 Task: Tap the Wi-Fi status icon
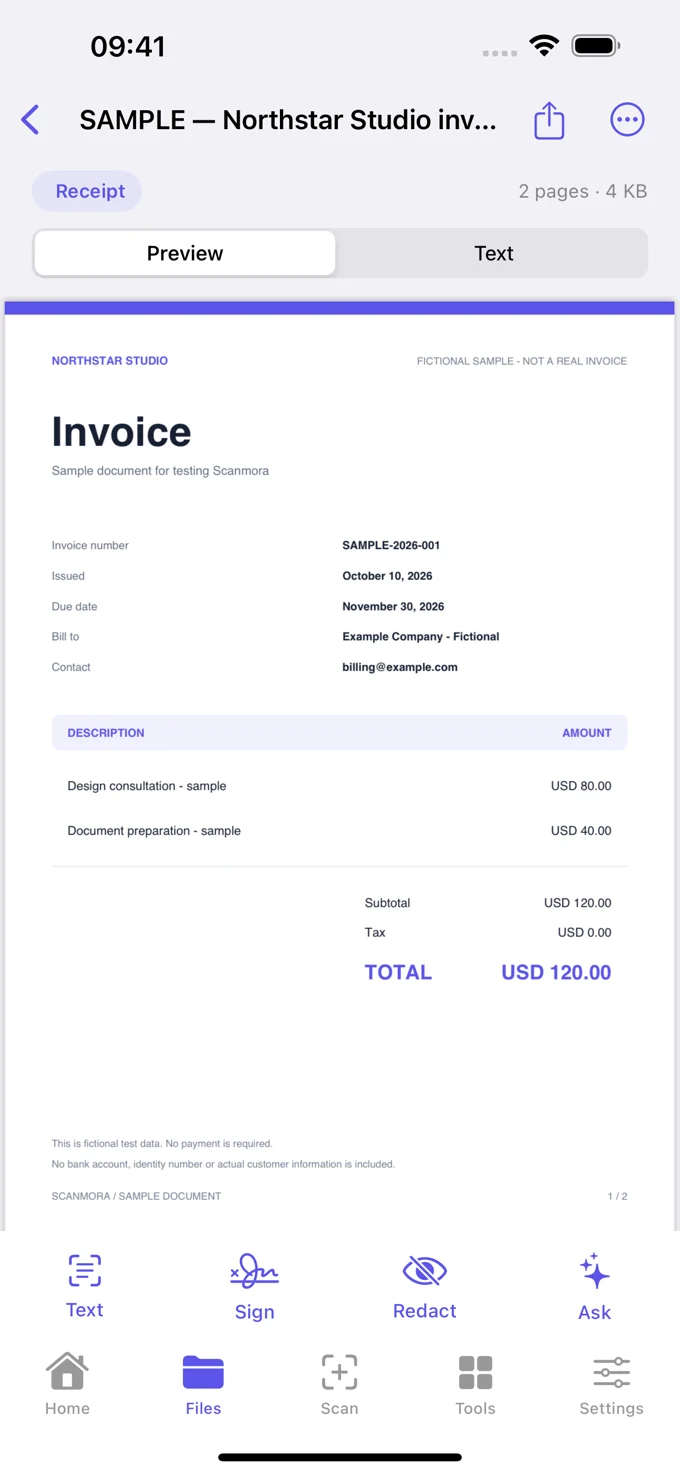(544, 46)
